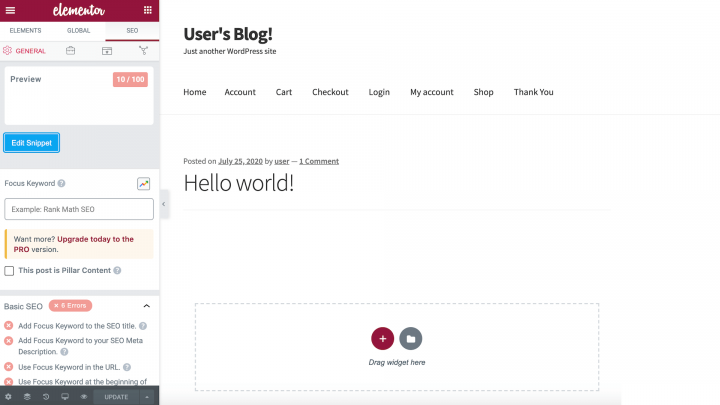Open the Save options arrow

[147, 397]
